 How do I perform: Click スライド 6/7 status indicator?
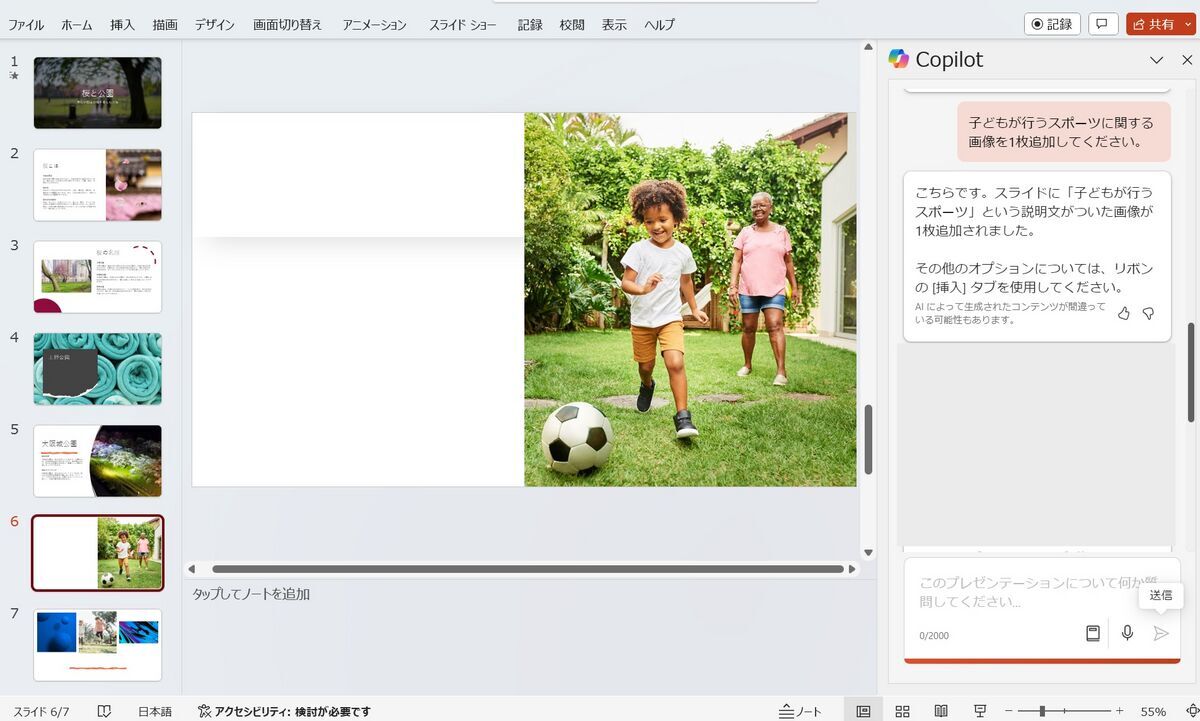(x=41, y=711)
